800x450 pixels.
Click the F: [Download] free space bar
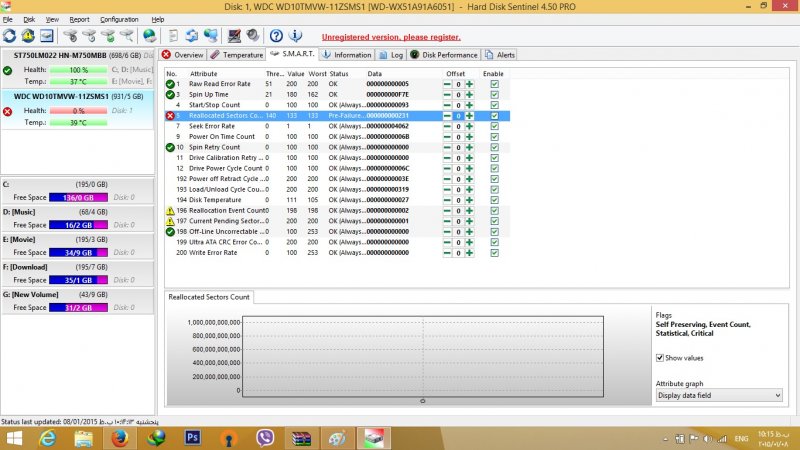pos(78,280)
